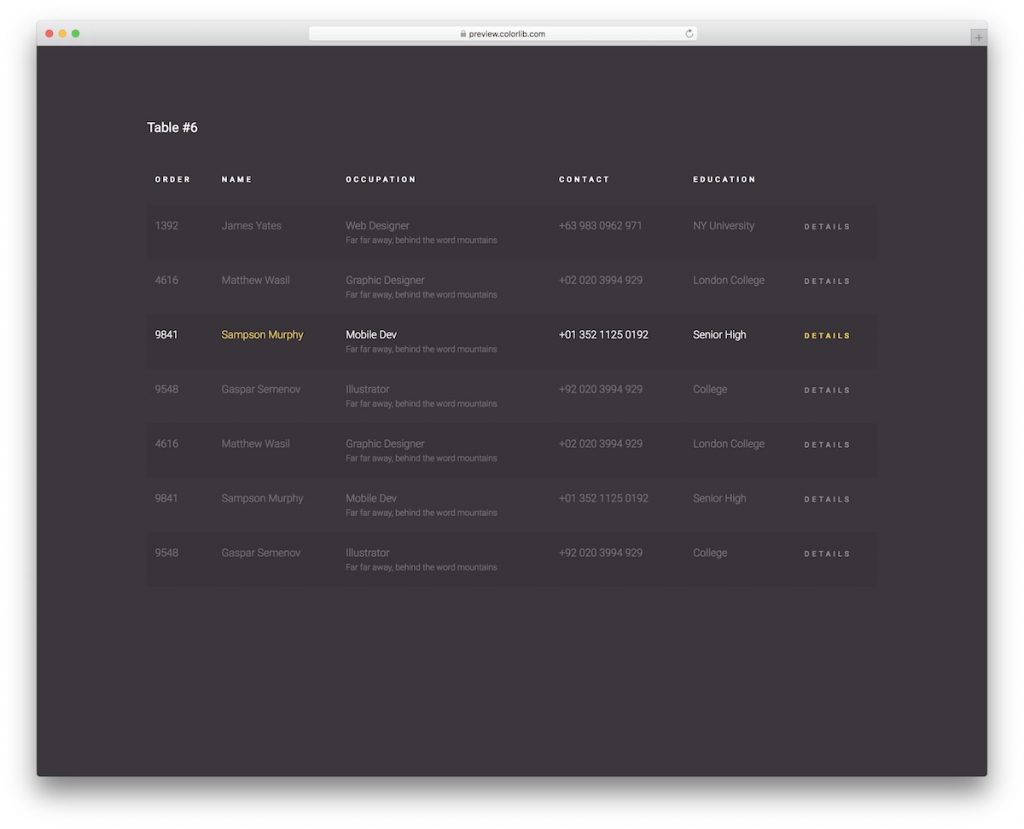The width and height of the screenshot is (1024, 829).
Task: Click the NAME column header
Action: coord(236,179)
